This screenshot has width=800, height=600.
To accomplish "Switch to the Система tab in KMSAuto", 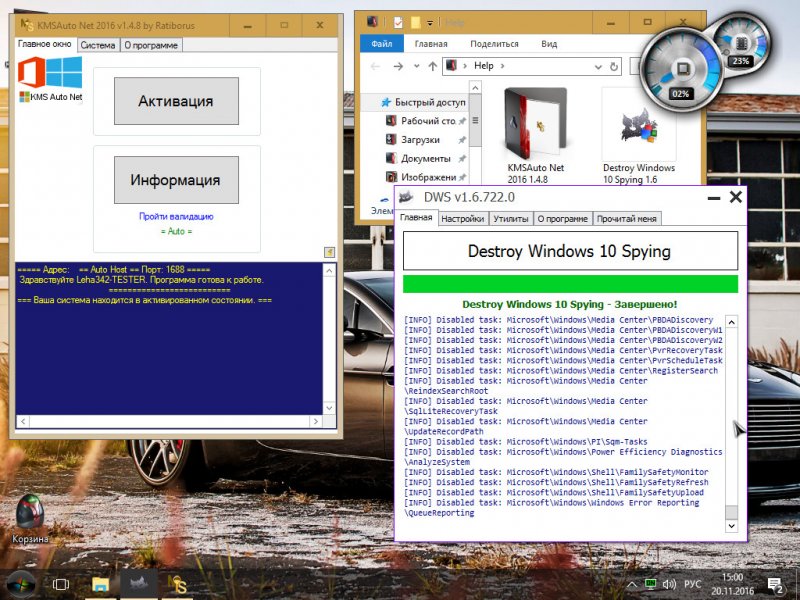I will pos(98,45).
